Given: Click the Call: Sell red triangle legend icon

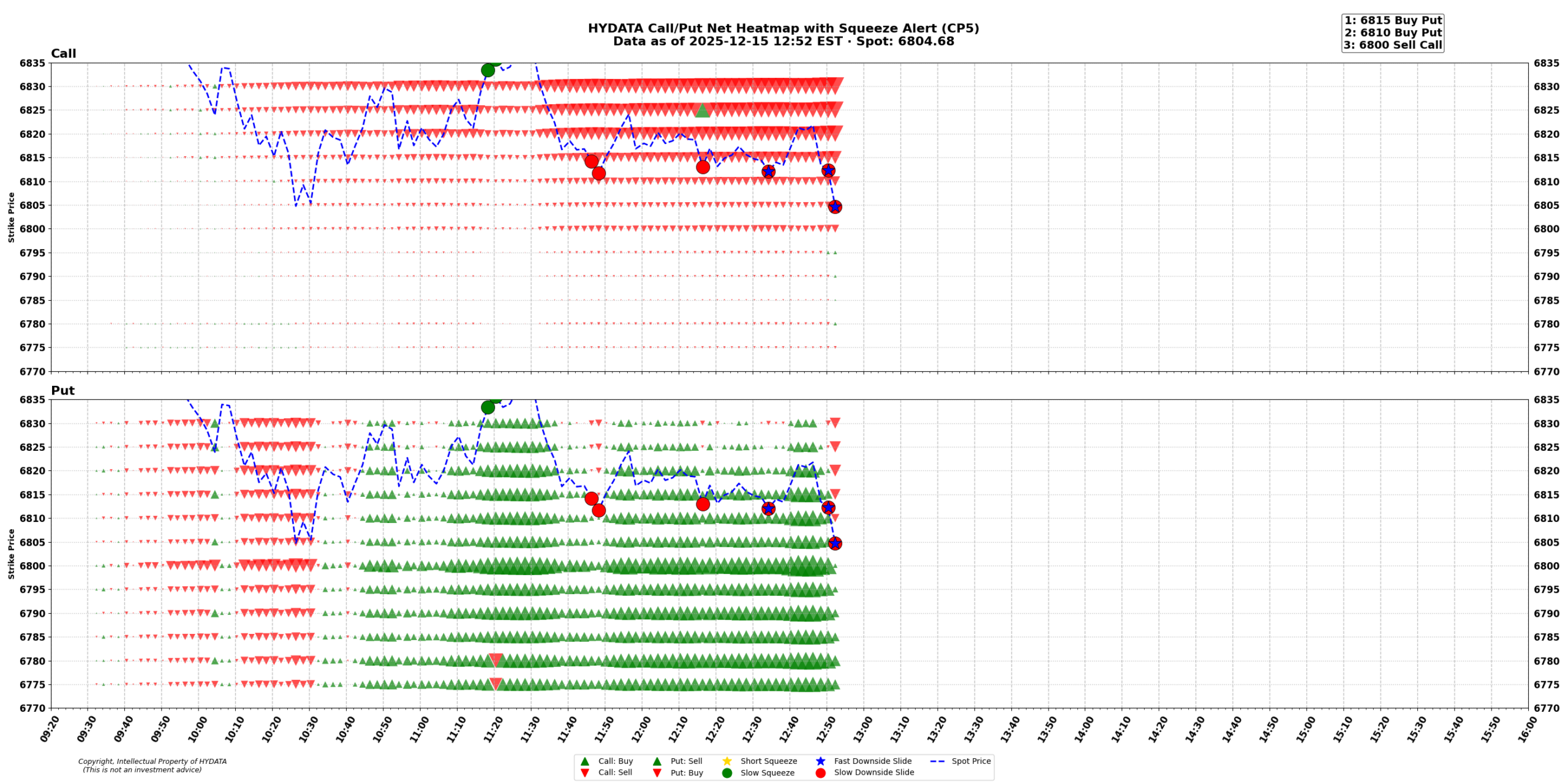Looking at the screenshot, I should pos(584,773).
